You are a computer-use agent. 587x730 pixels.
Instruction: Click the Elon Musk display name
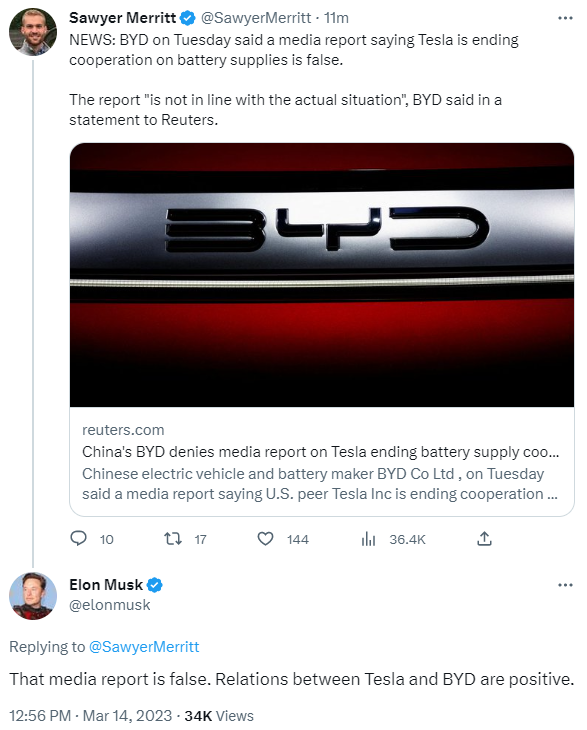tap(106, 585)
